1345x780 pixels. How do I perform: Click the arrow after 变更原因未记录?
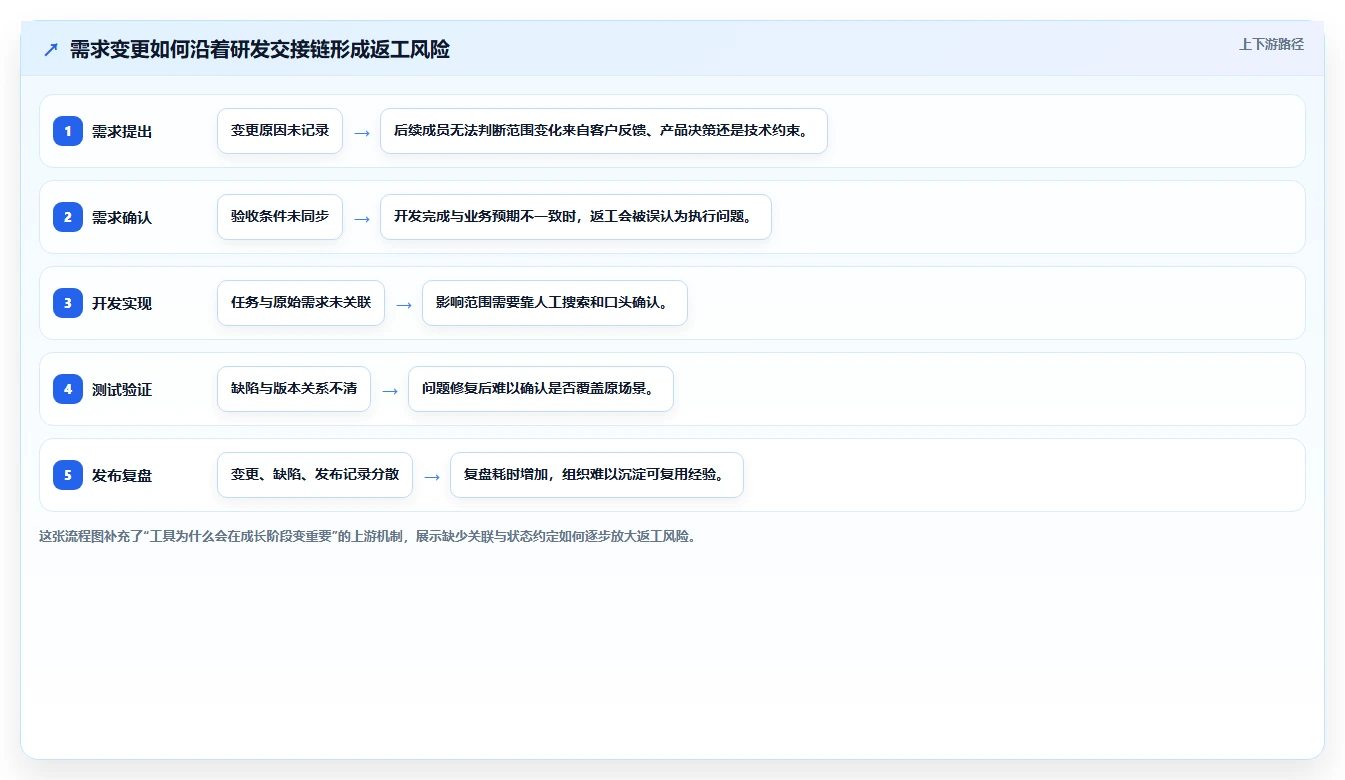point(362,132)
